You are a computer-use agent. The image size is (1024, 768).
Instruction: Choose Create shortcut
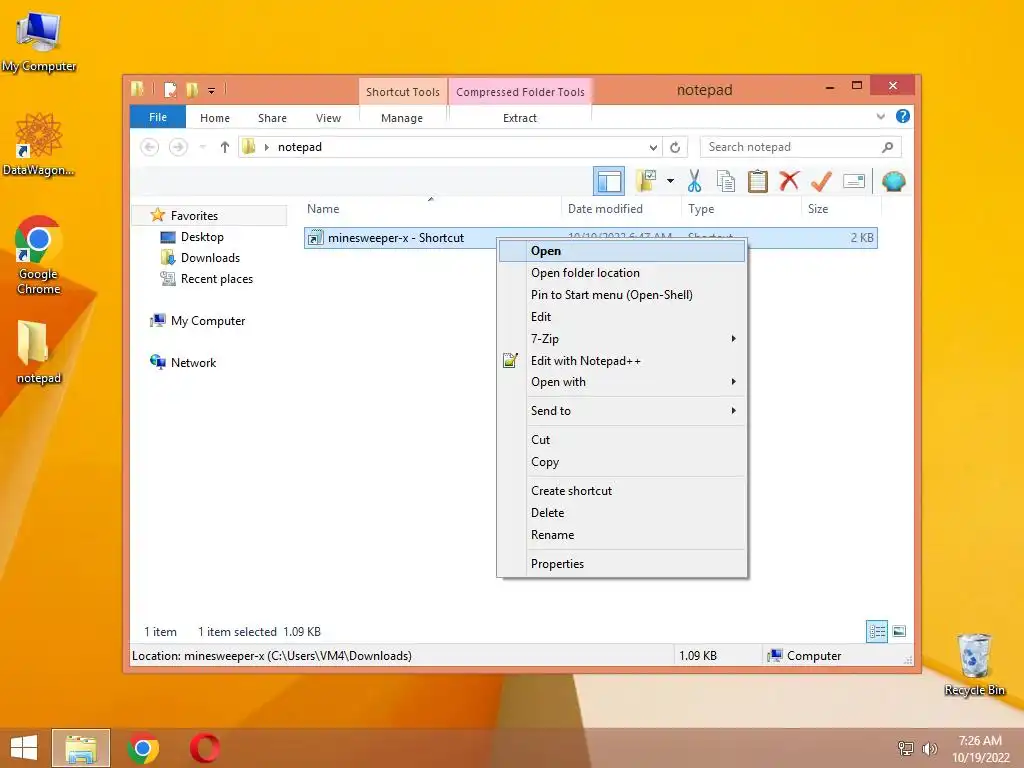pyautogui.click(x=622, y=490)
